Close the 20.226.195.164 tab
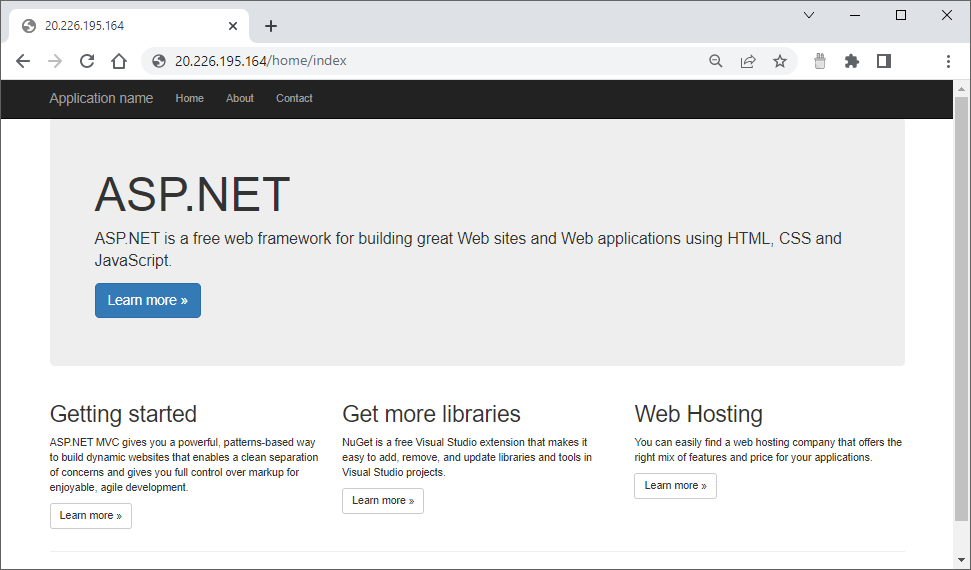 click(x=233, y=26)
